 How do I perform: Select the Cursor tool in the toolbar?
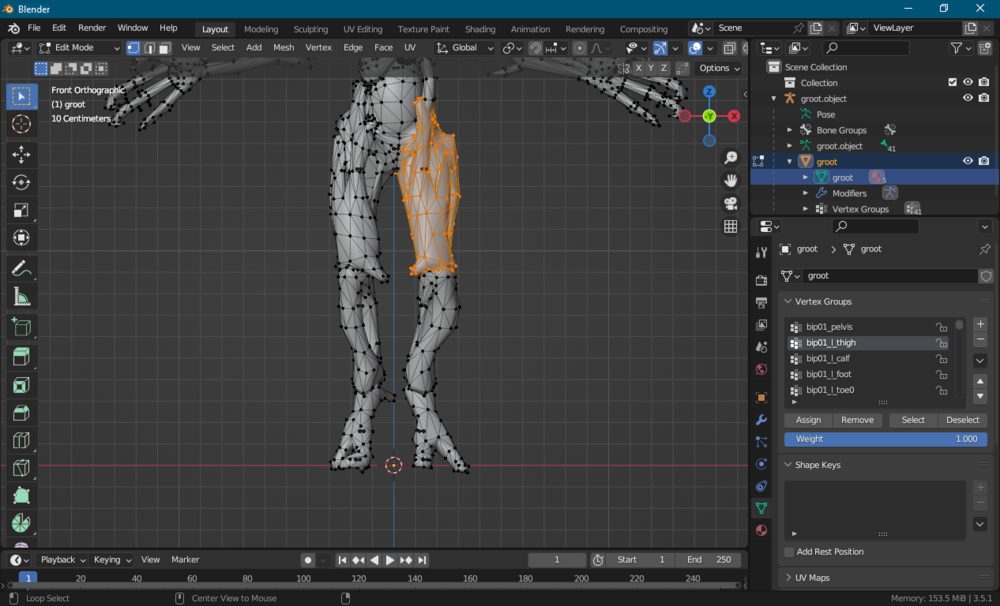21,123
